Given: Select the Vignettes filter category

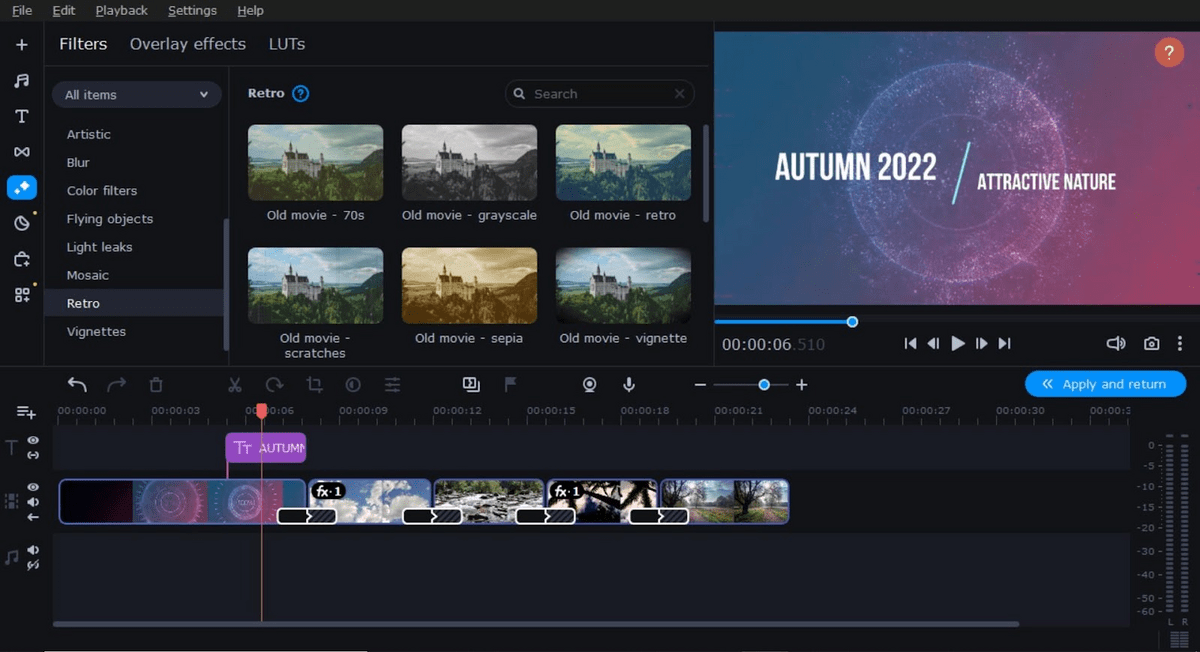Looking at the screenshot, I should tap(96, 331).
